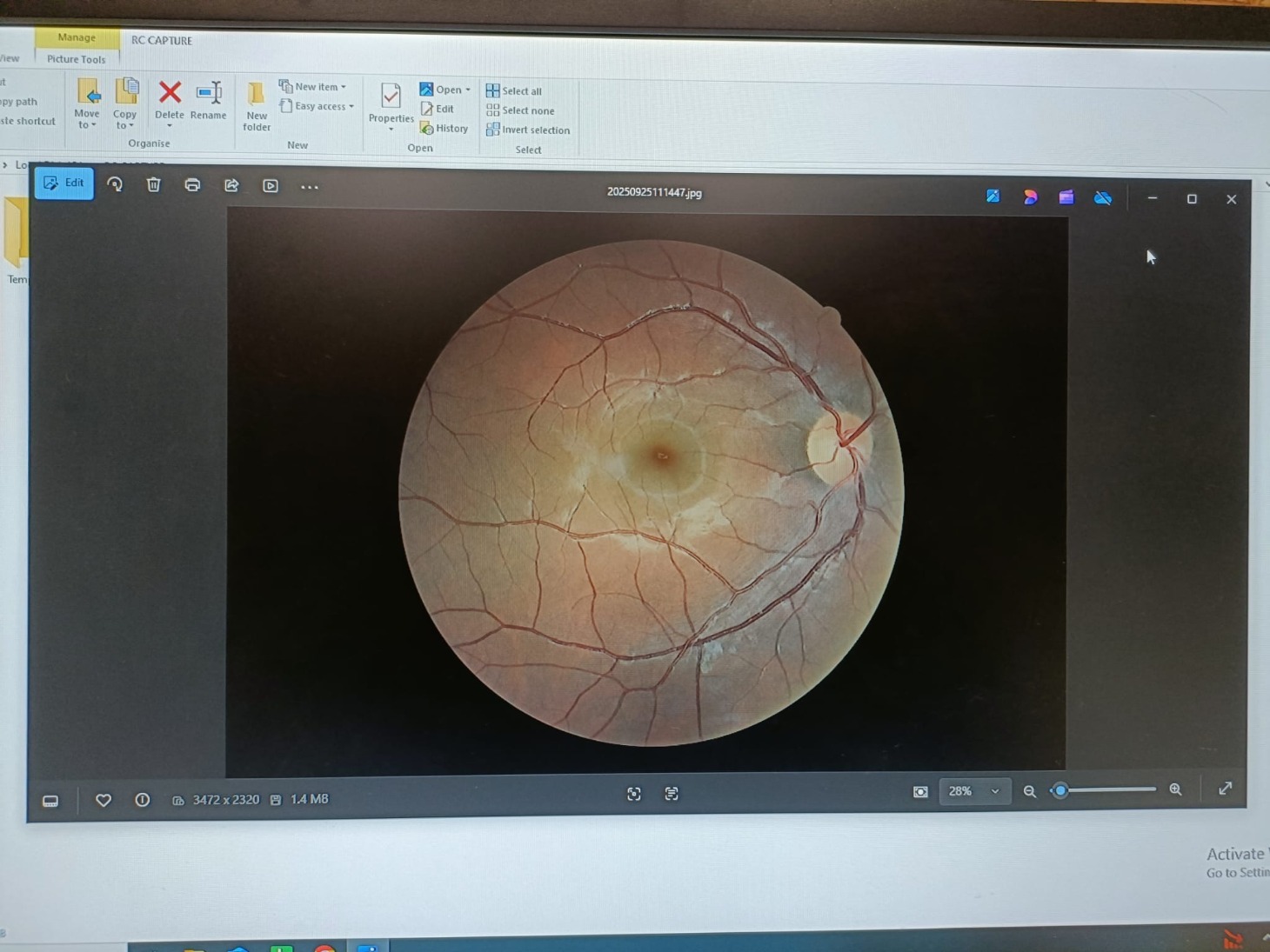
Task: Zoom out with the minus magnifier
Action: 1029,791
